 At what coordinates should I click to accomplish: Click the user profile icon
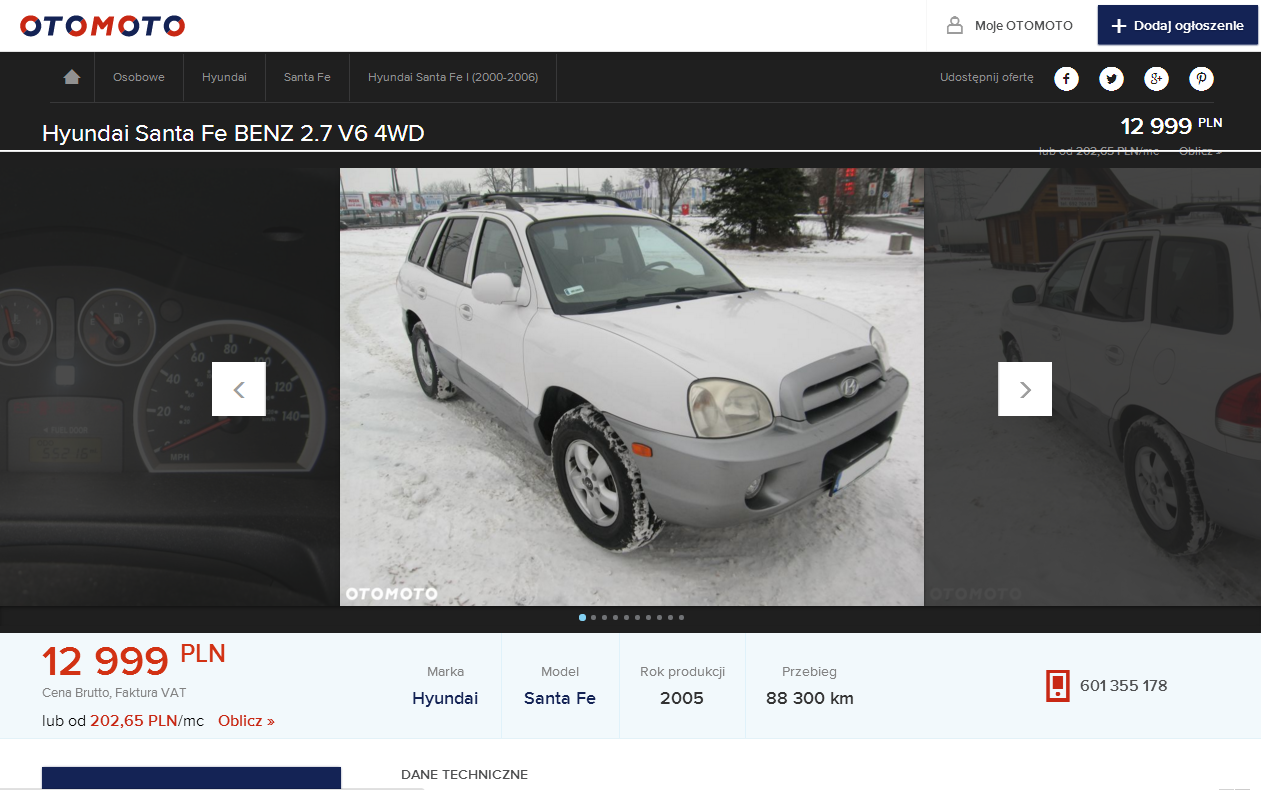[x=955, y=26]
